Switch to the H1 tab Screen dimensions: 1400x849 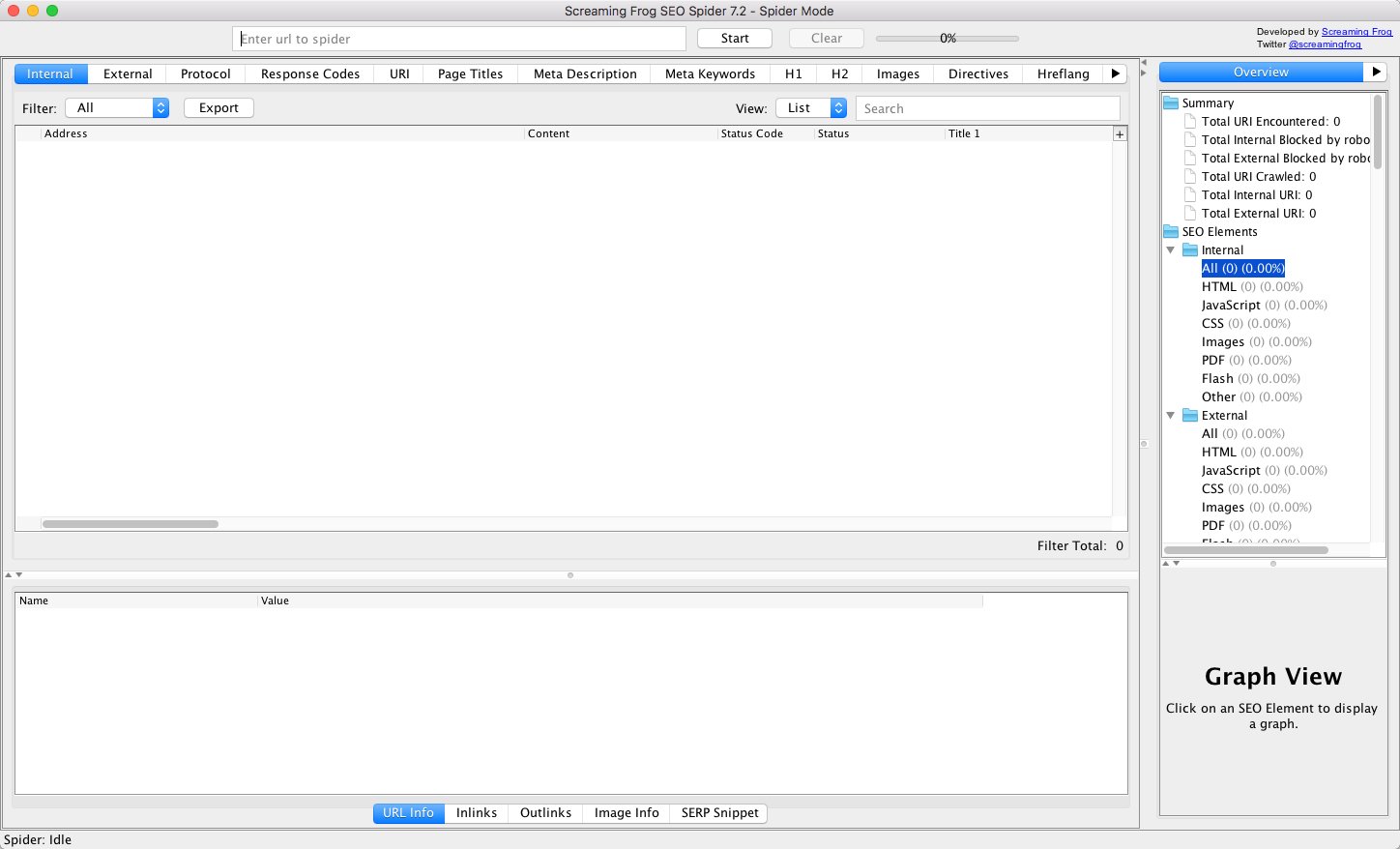click(x=794, y=73)
